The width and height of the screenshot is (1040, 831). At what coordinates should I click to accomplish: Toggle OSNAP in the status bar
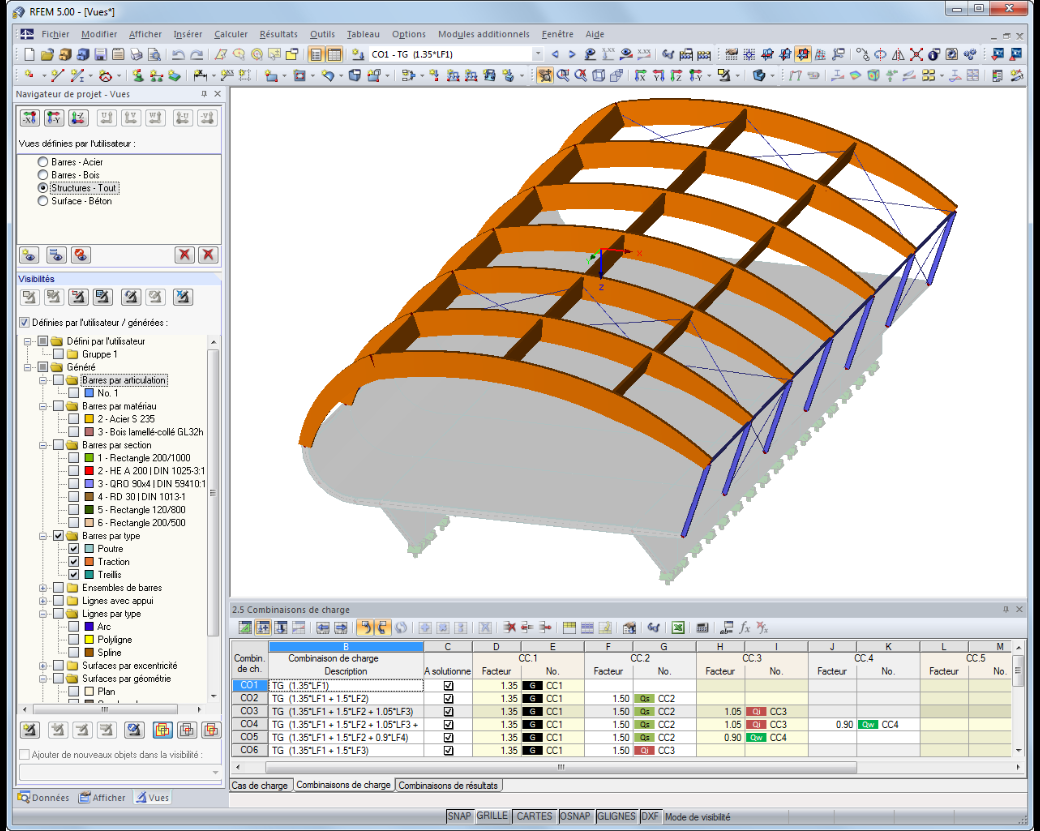[x=574, y=816]
